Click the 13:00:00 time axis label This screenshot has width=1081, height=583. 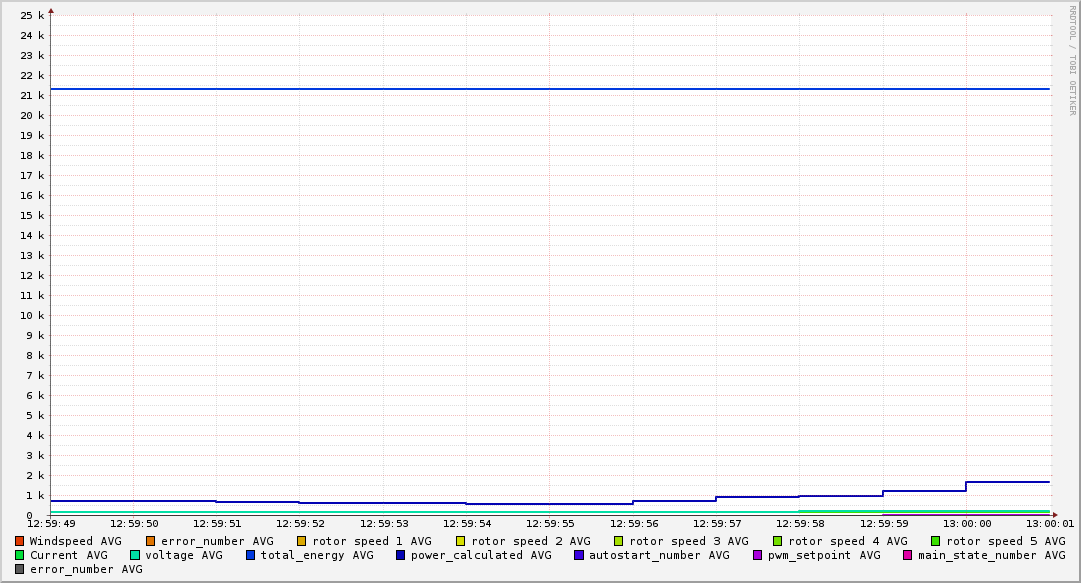tap(967, 523)
